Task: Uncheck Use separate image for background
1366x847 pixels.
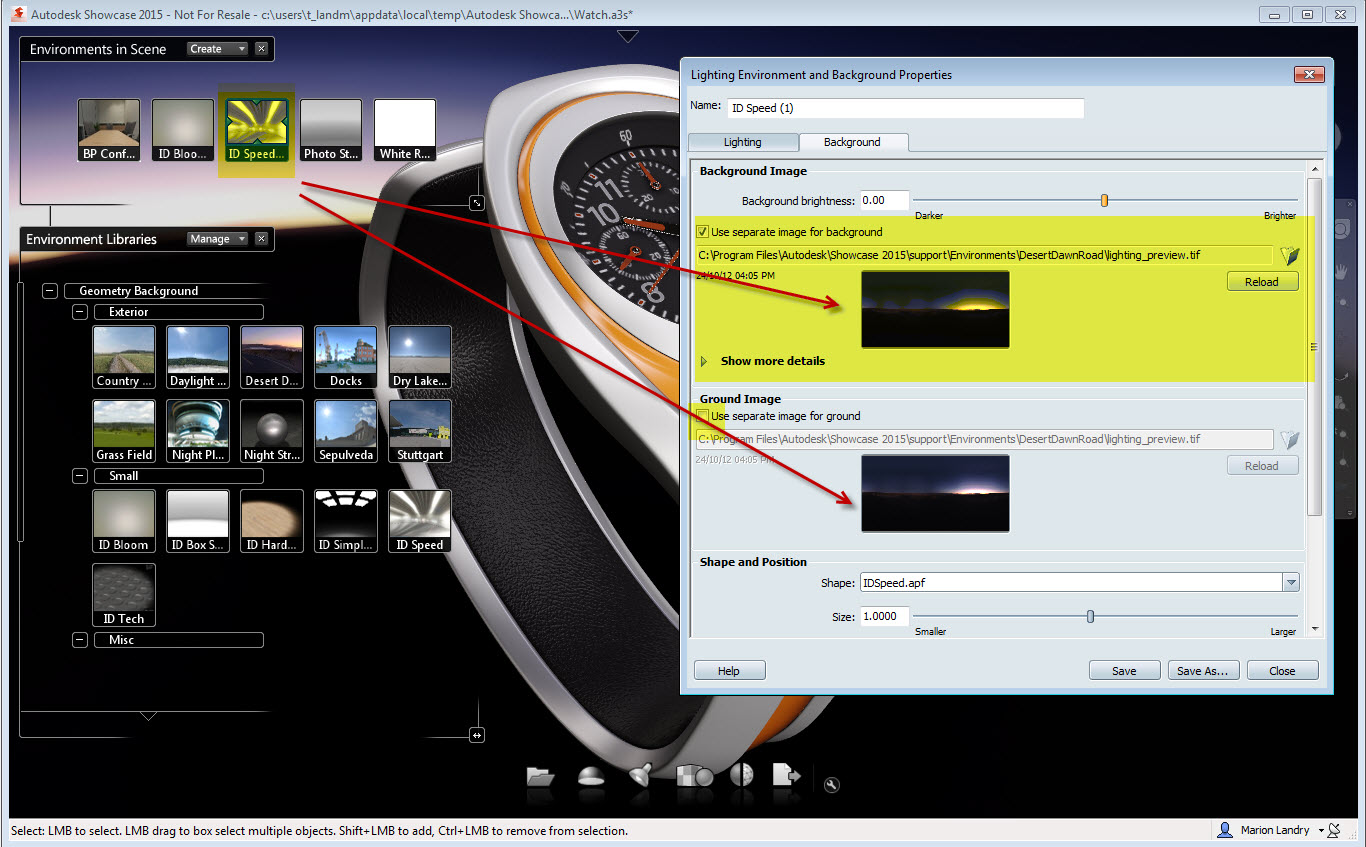Action: pos(703,232)
